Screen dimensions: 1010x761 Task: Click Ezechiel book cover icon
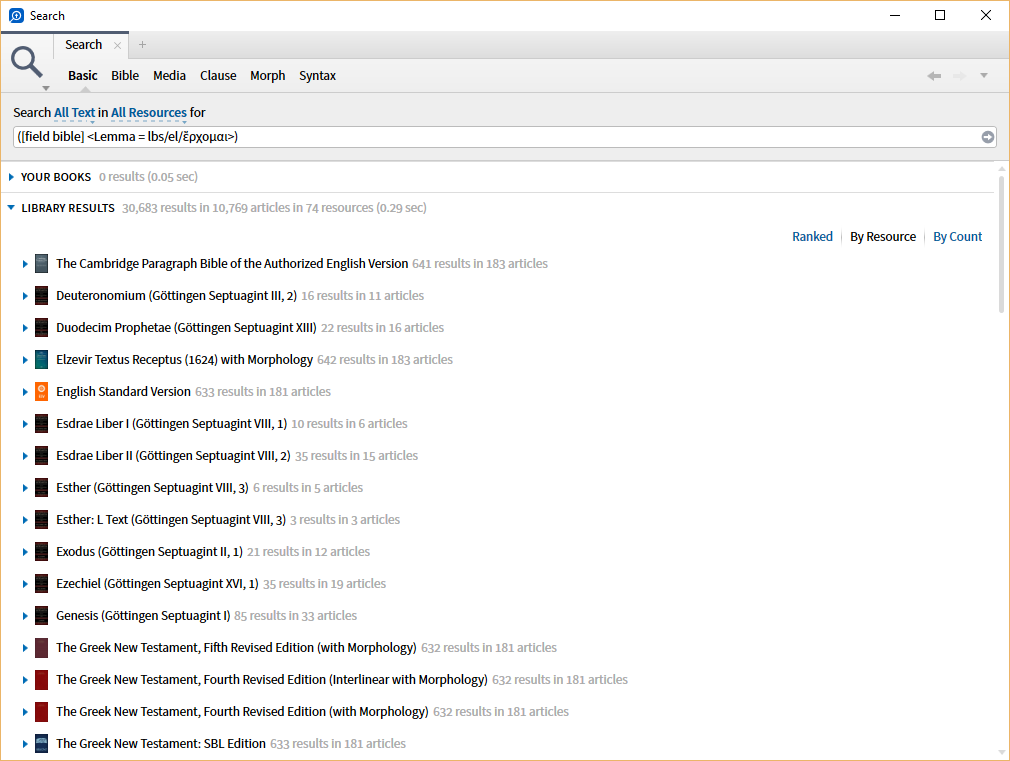(41, 584)
